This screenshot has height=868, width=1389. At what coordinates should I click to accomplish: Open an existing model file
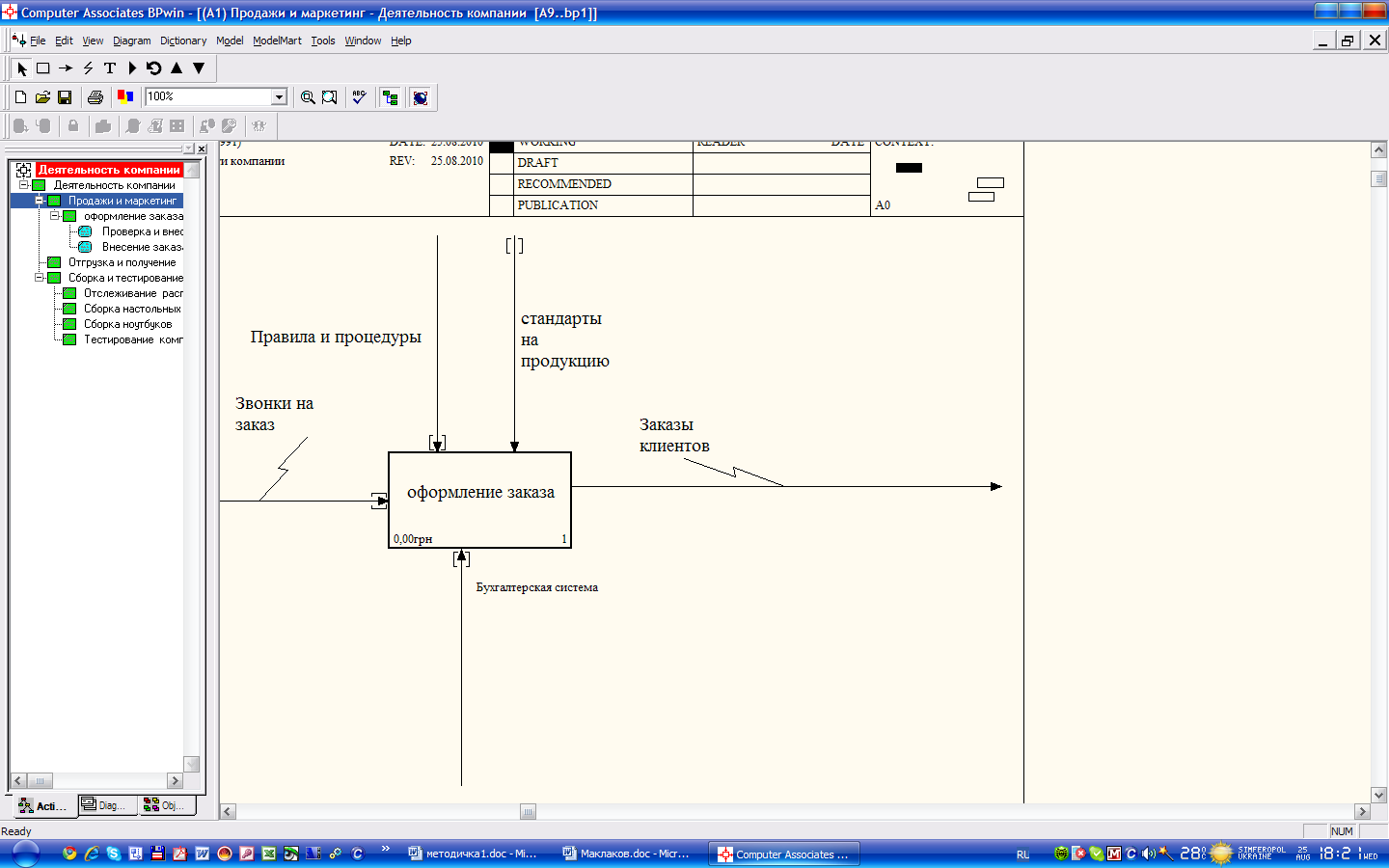[42, 97]
